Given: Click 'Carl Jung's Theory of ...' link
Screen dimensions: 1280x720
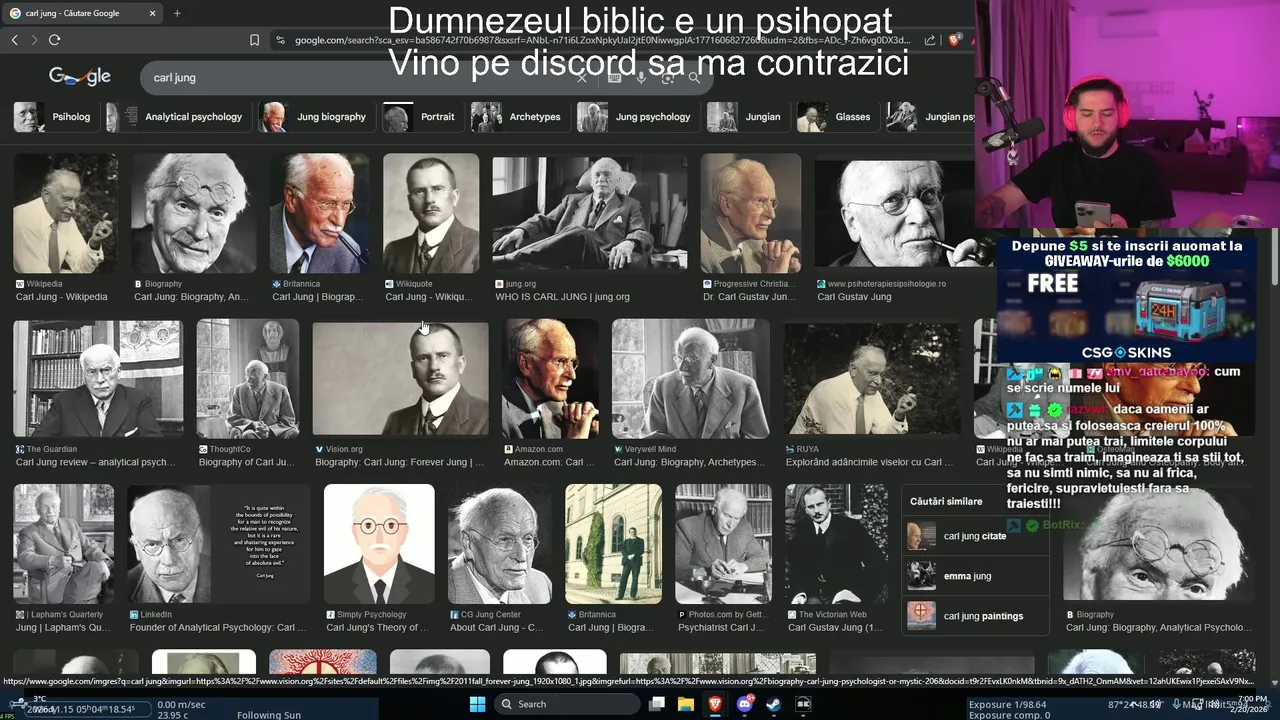Looking at the screenshot, I should pos(377,628).
